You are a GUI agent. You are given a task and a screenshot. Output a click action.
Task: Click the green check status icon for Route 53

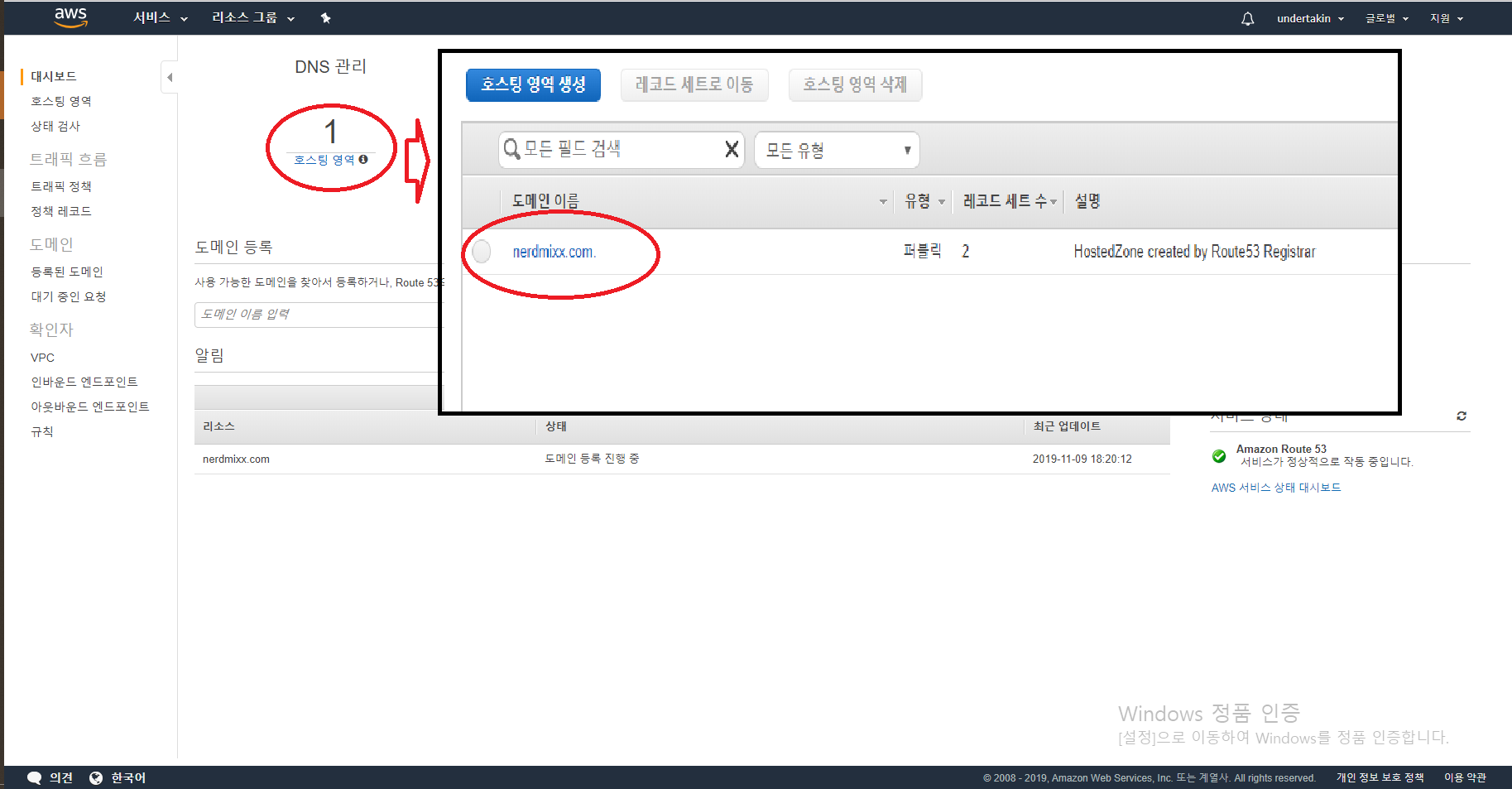(x=1219, y=455)
